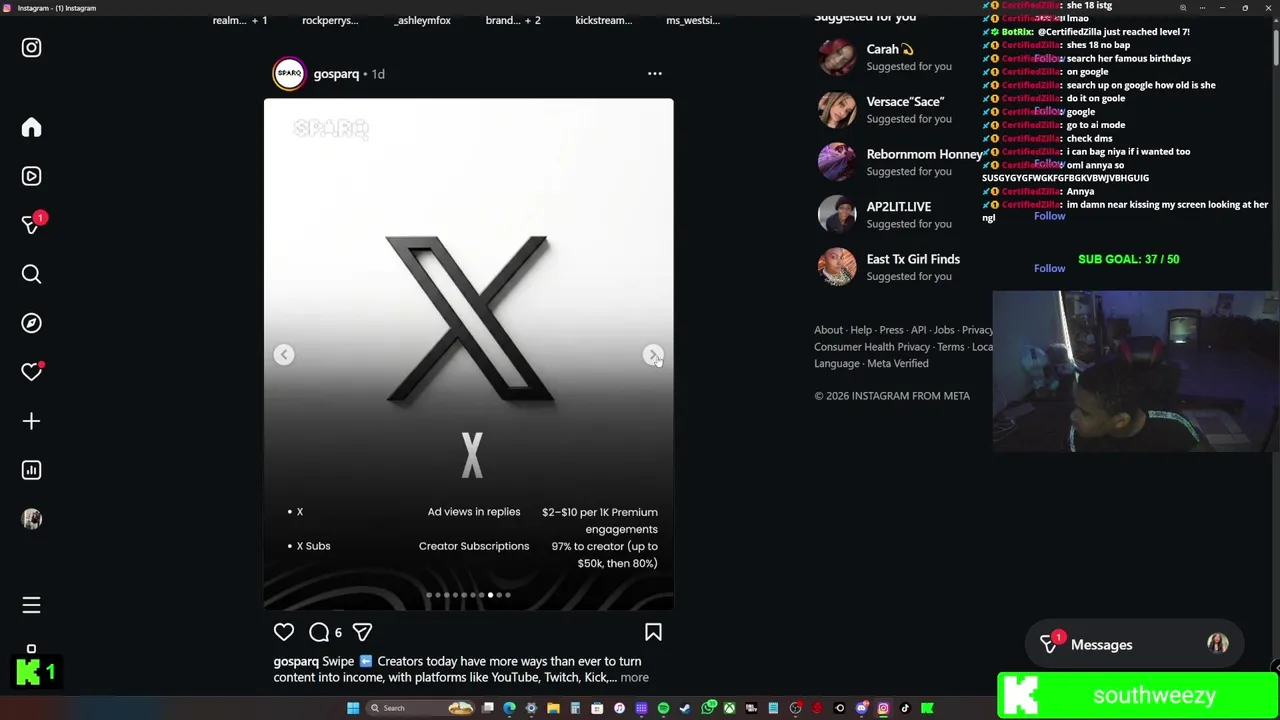
Task: Click the Carah profile picture
Action: [837, 57]
